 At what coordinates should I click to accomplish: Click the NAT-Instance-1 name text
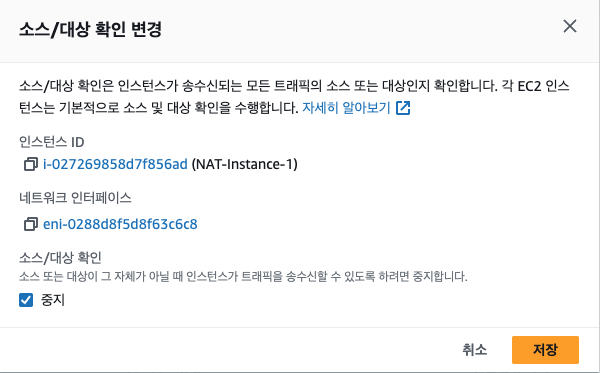(x=244, y=164)
